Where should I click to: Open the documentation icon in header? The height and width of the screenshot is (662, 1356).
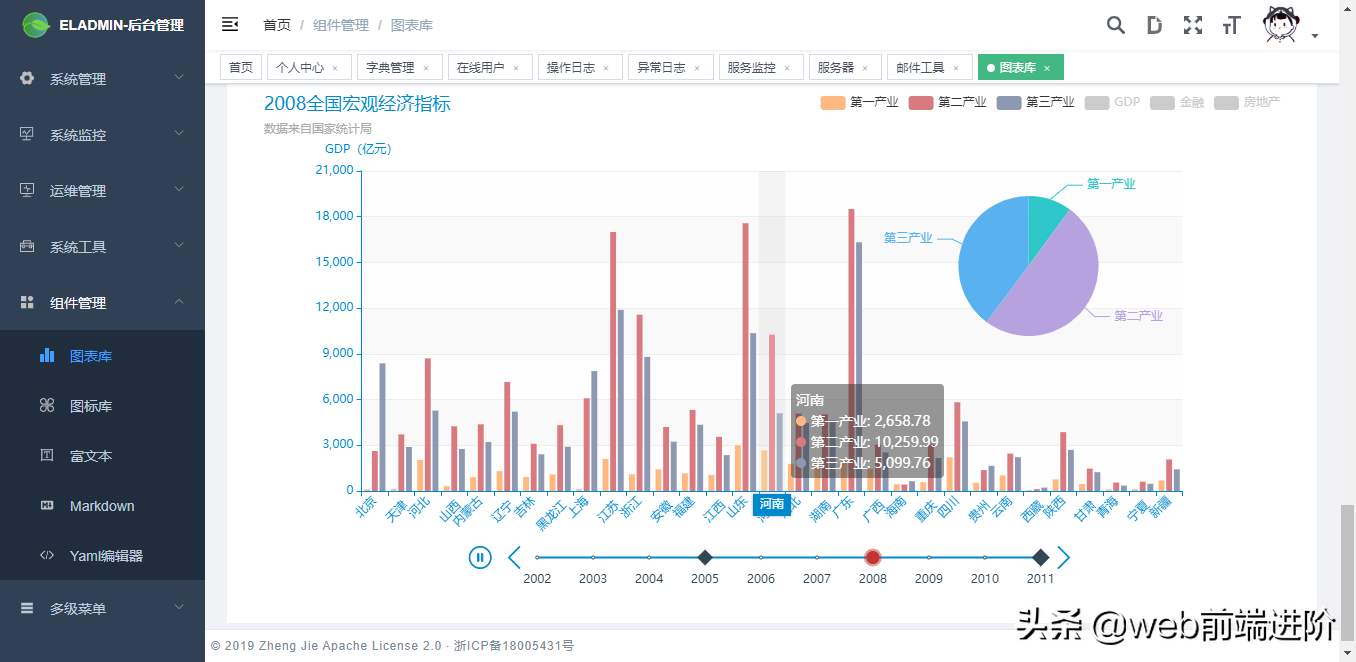[1154, 25]
